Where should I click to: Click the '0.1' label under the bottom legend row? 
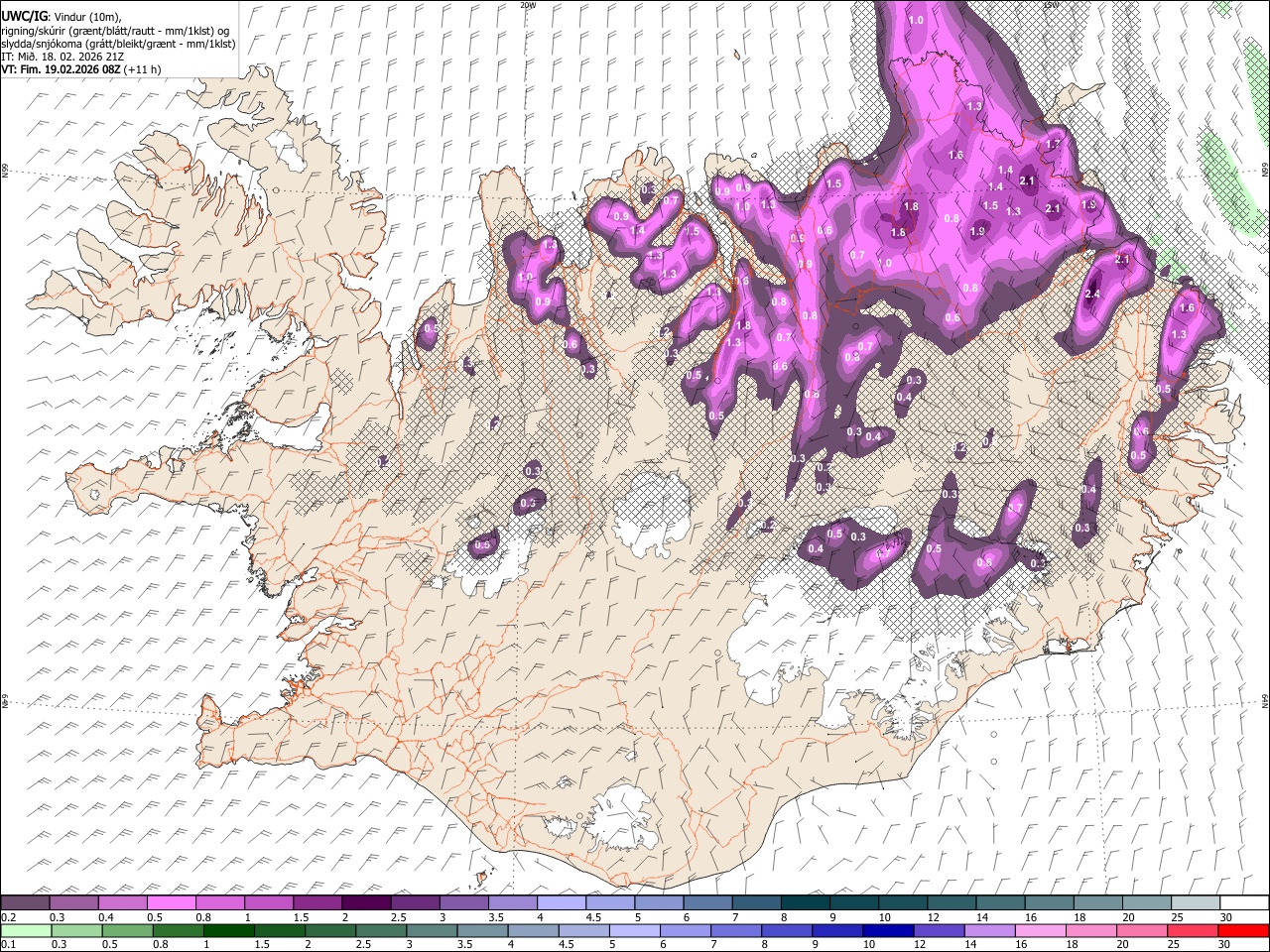point(7,944)
